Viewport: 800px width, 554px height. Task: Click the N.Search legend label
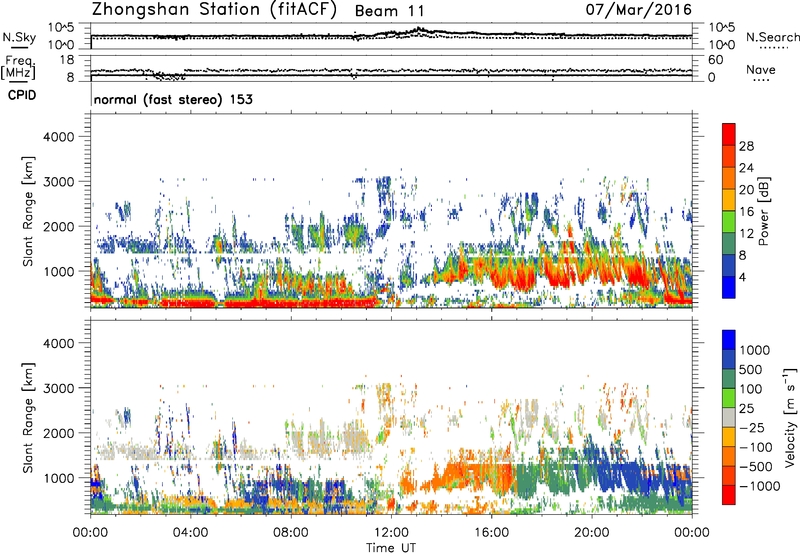(772, 37)
